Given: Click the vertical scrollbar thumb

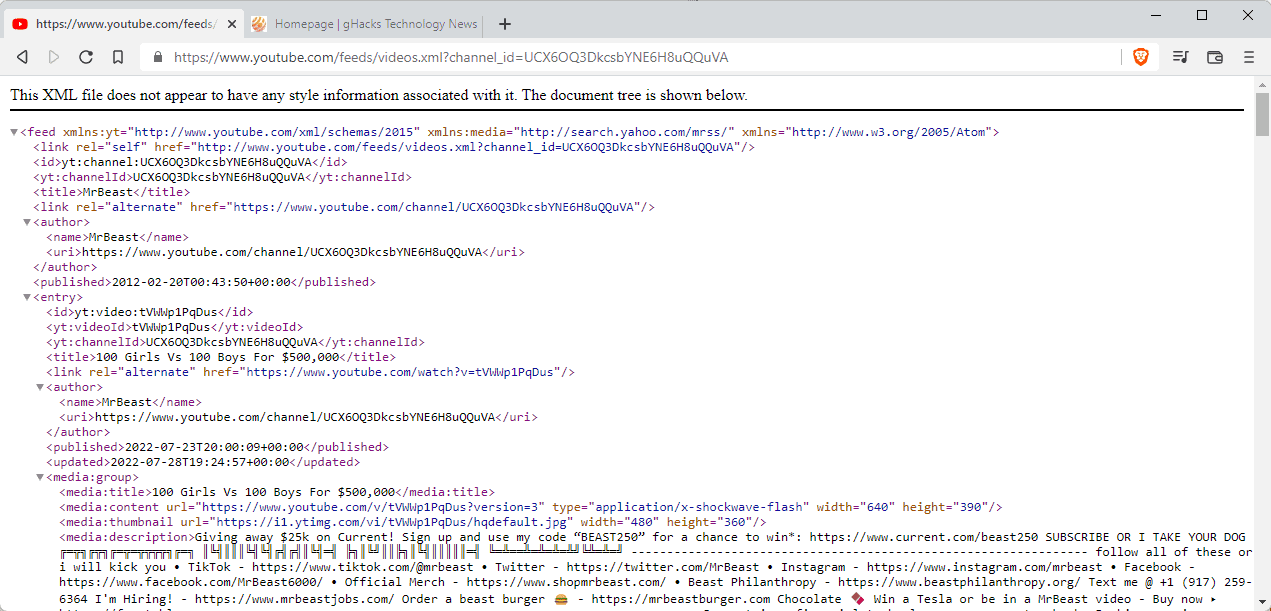Looking at the screenshot, I should point(1262,115).
